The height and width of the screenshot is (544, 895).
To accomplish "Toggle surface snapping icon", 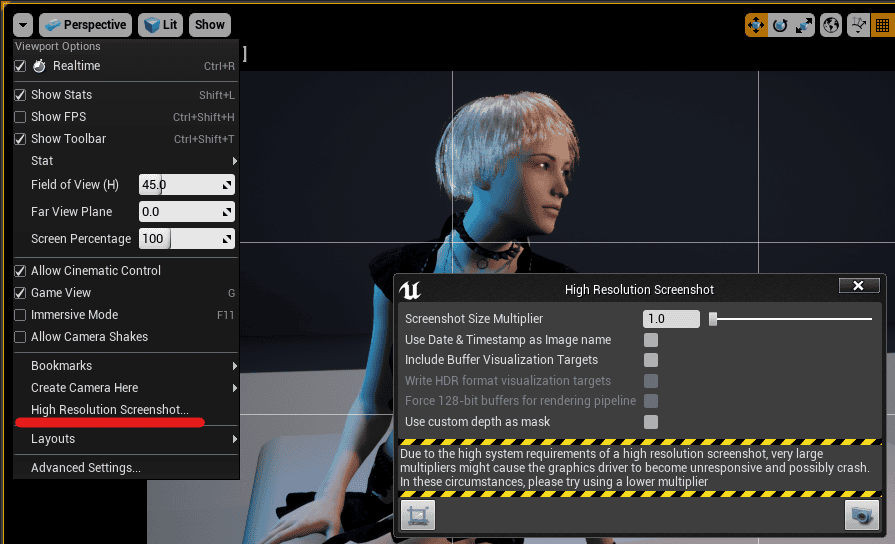I will click(858, 25).
